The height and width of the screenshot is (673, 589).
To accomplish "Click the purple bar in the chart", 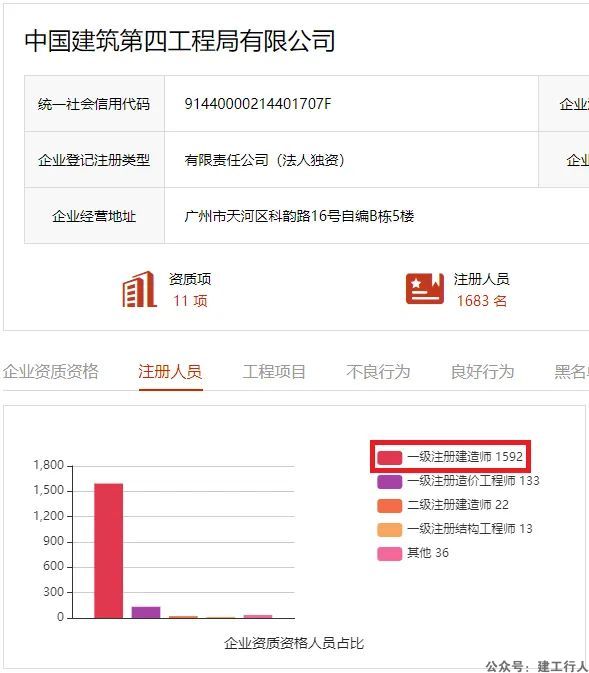I will click(x=146, y=612).
